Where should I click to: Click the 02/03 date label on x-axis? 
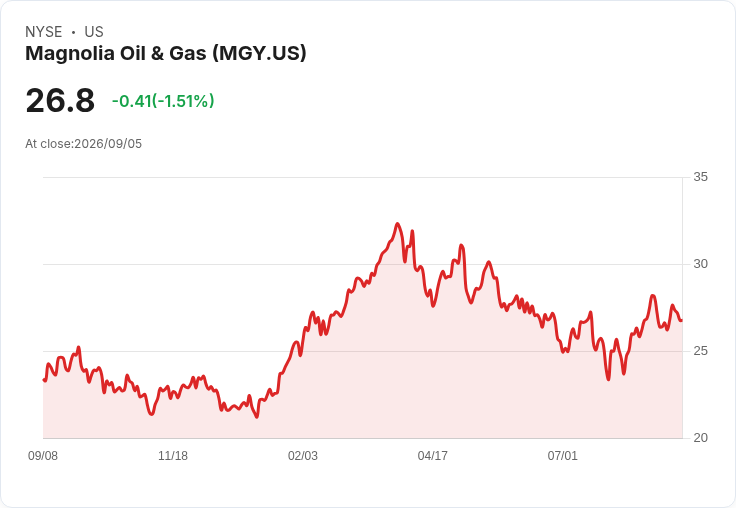pyautogui.click(x=303, y=455)
